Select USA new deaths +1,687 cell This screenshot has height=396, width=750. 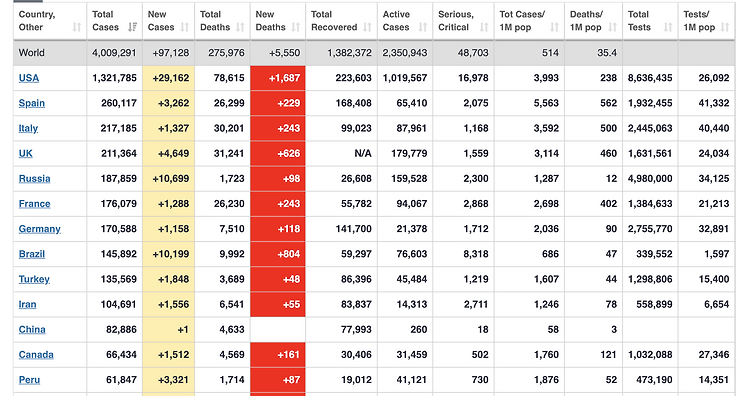click(x=278, y=78)
